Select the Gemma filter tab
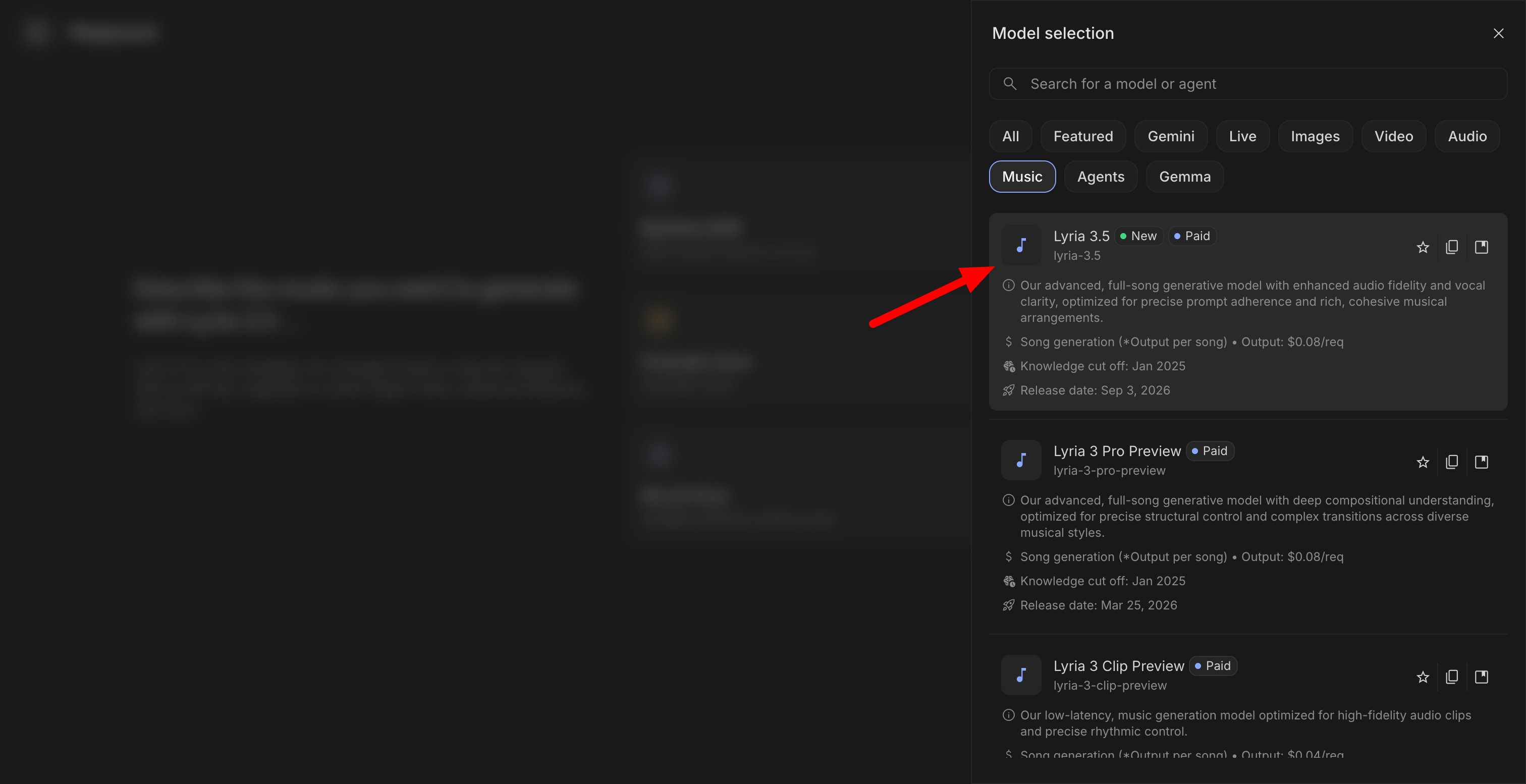This screenshot has width=1526, height=784. 1185,177
